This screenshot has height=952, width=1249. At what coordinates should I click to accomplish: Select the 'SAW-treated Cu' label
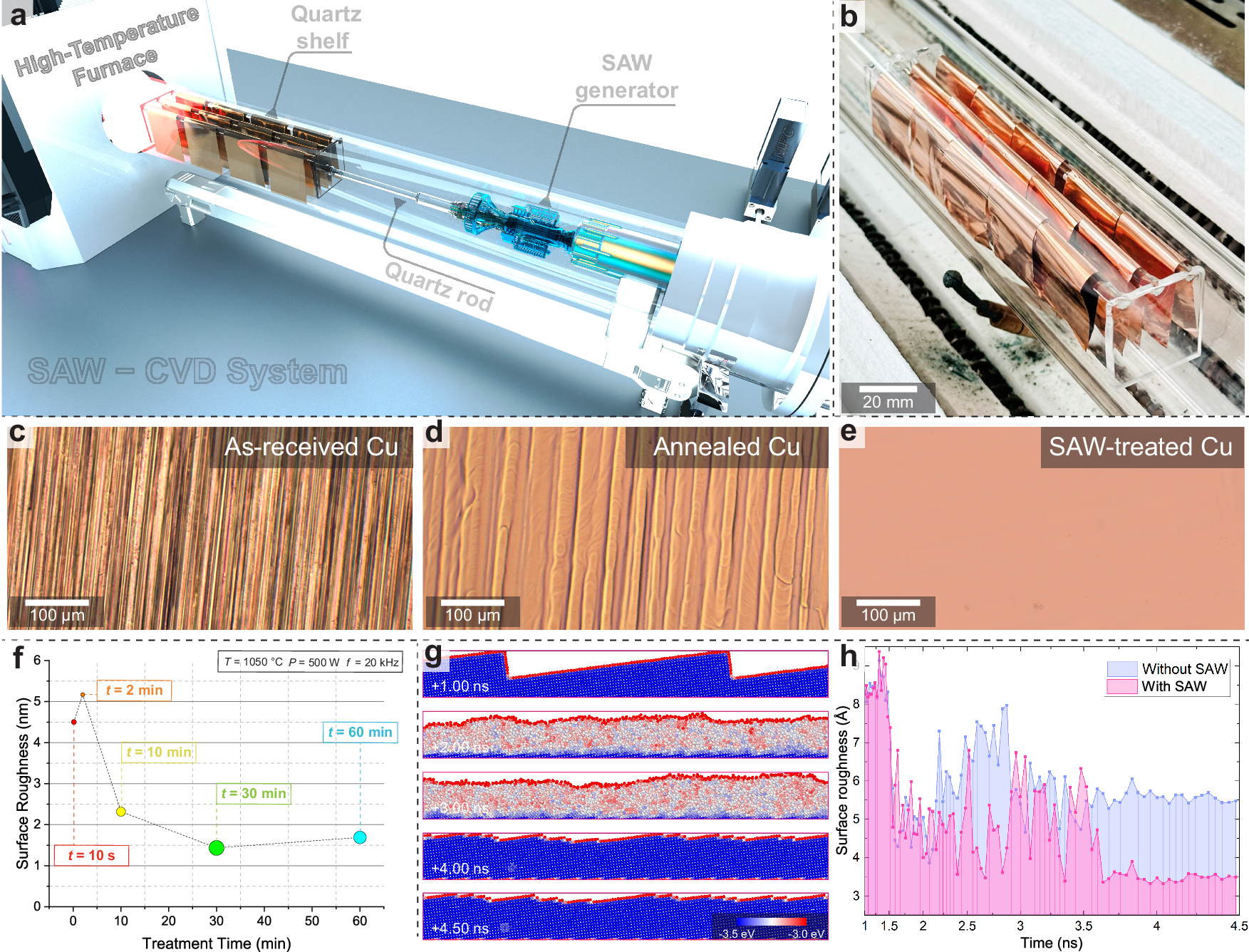pyautogui.click(x=1141, y=447)
